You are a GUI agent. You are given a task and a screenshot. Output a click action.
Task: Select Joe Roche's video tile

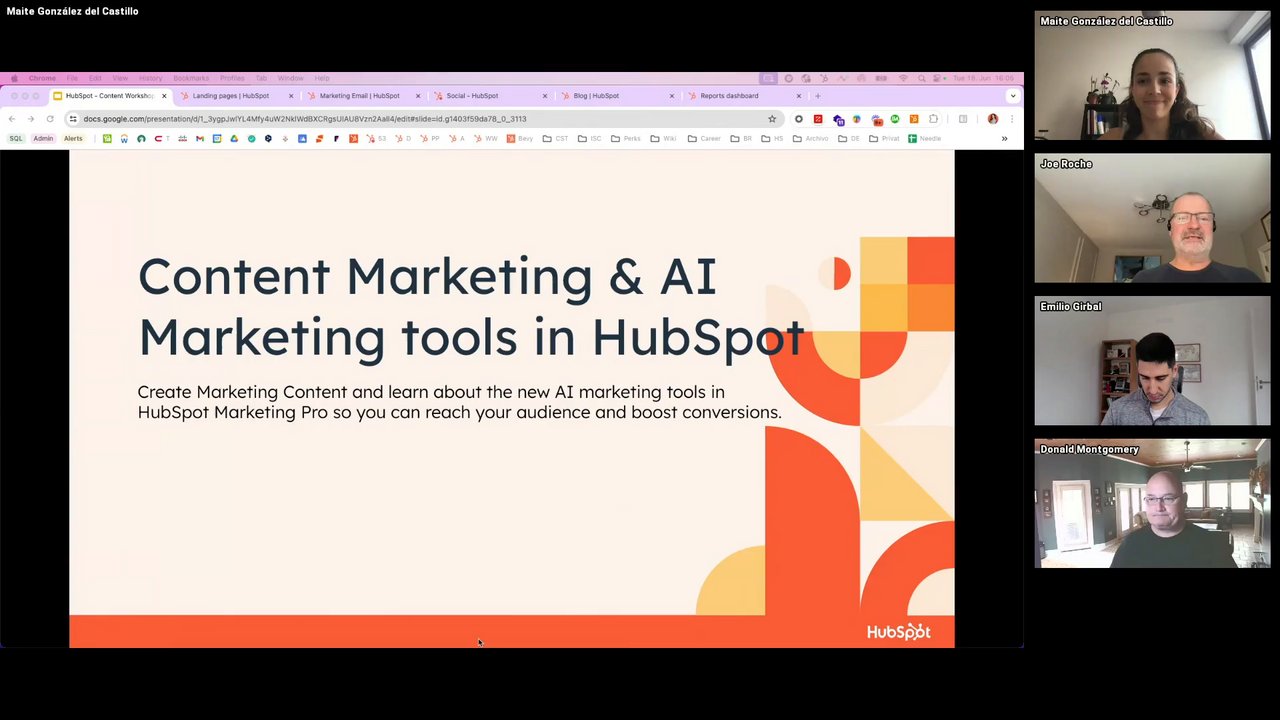(1152, 218)
